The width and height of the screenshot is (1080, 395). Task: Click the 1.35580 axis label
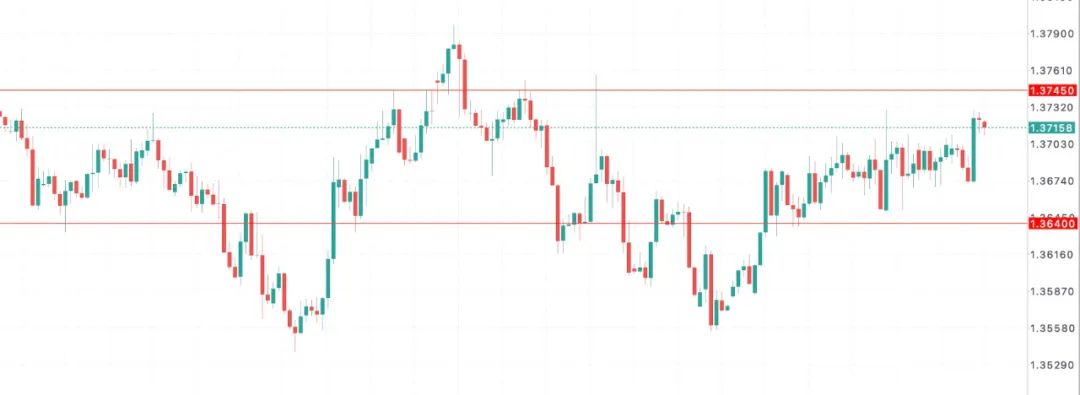click(1052, 328)
